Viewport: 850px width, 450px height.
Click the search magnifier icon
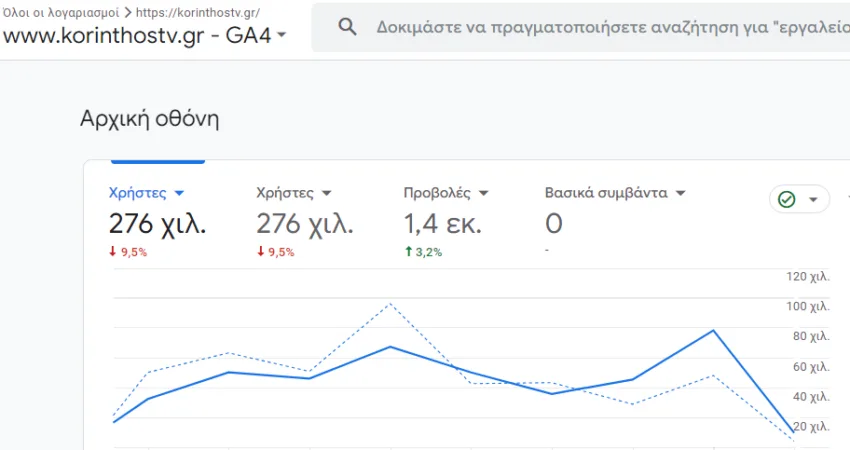click(x=347, y=27)
